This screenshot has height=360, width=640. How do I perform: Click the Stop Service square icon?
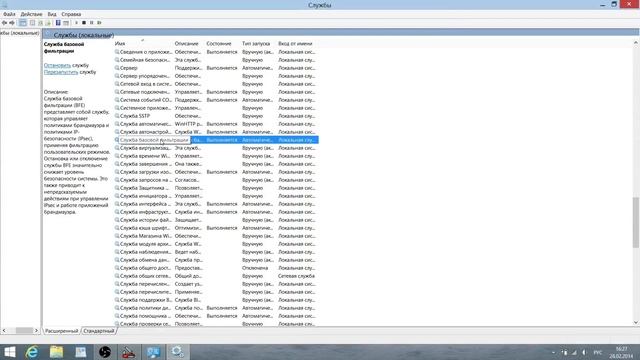pos(84,23)
